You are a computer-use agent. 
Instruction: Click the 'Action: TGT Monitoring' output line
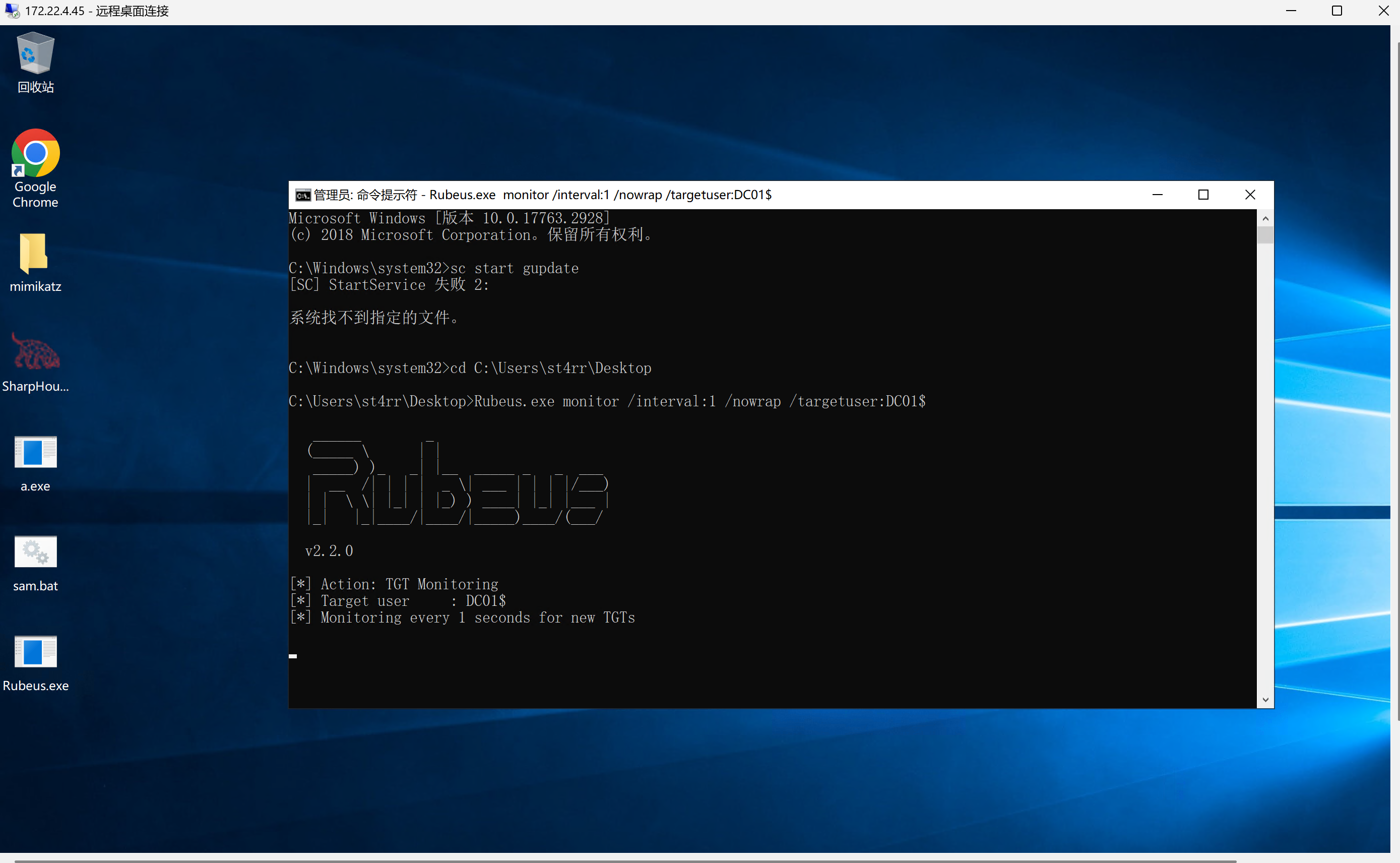point(394,584)
